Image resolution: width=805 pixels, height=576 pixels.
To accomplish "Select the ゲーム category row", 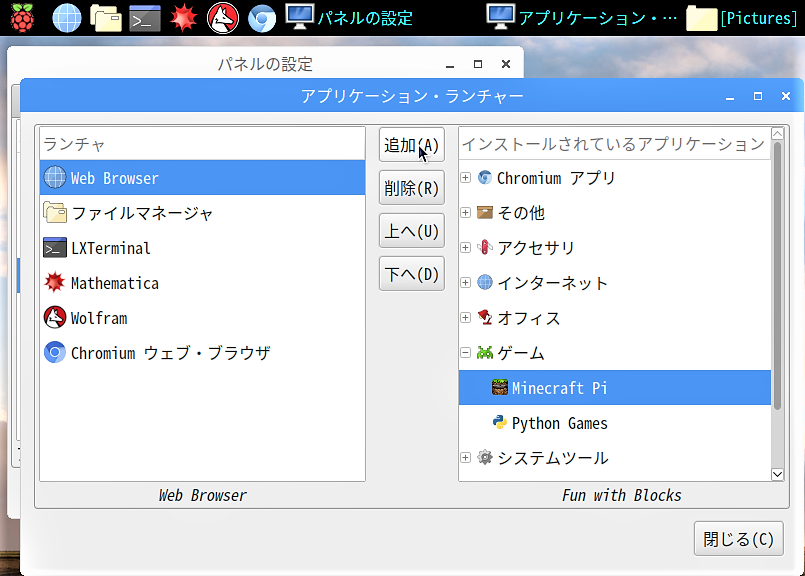I will (615, 352).
